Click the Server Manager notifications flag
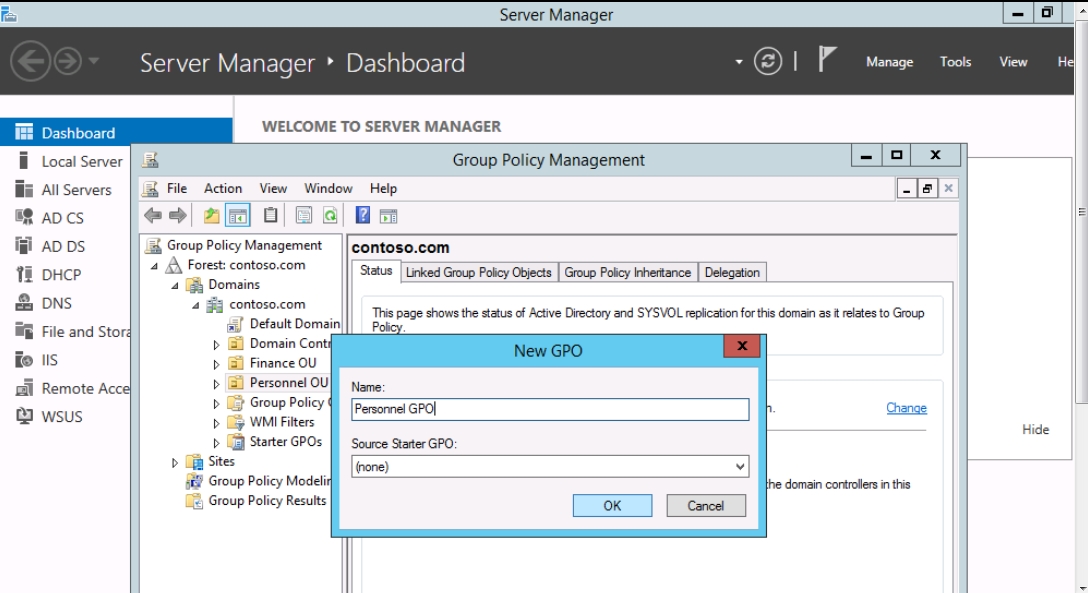Screen dimensions: 1088x593 [x=827, y=62]
